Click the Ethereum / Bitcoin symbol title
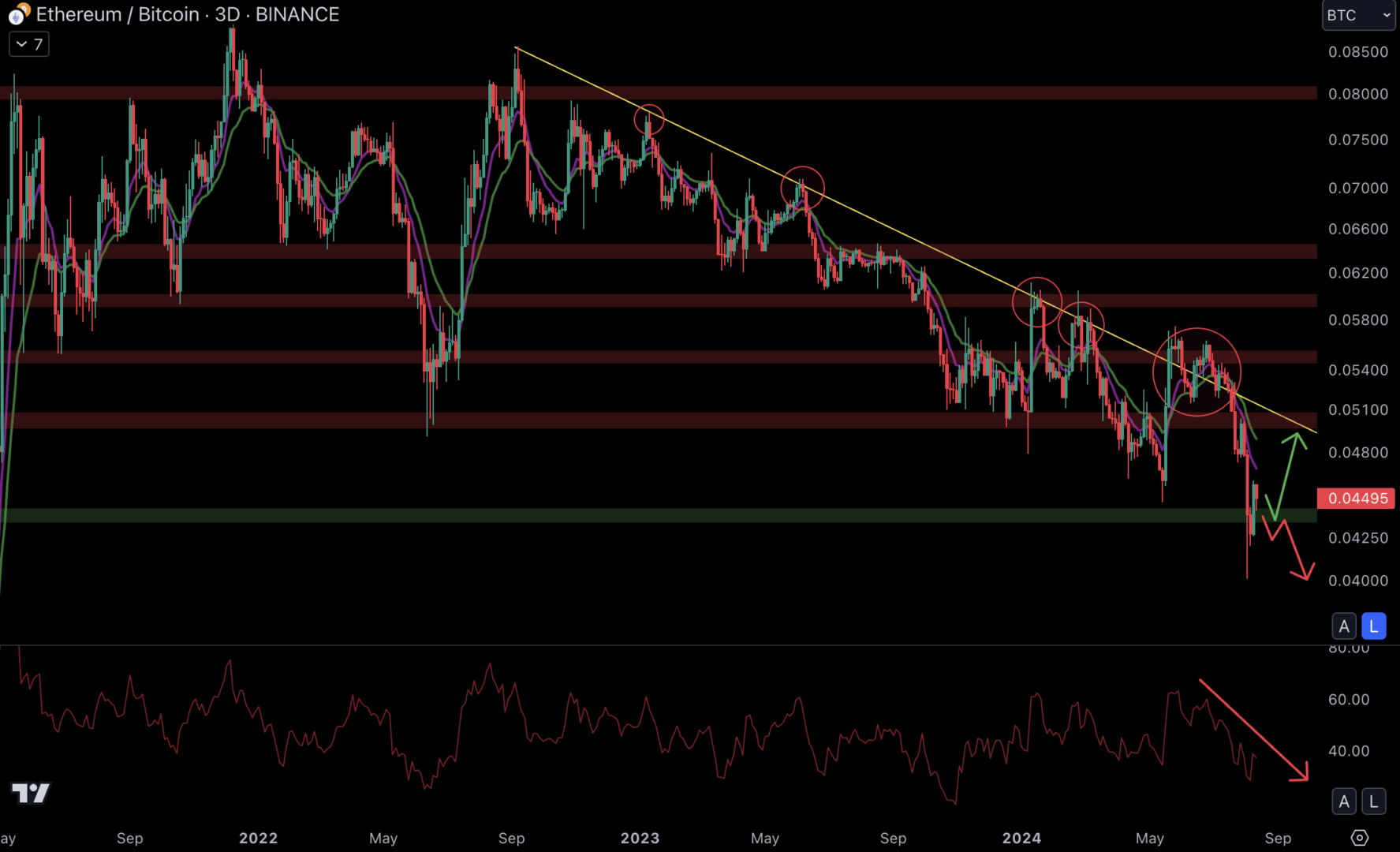Screen dimensions: 1400x852 117,15
